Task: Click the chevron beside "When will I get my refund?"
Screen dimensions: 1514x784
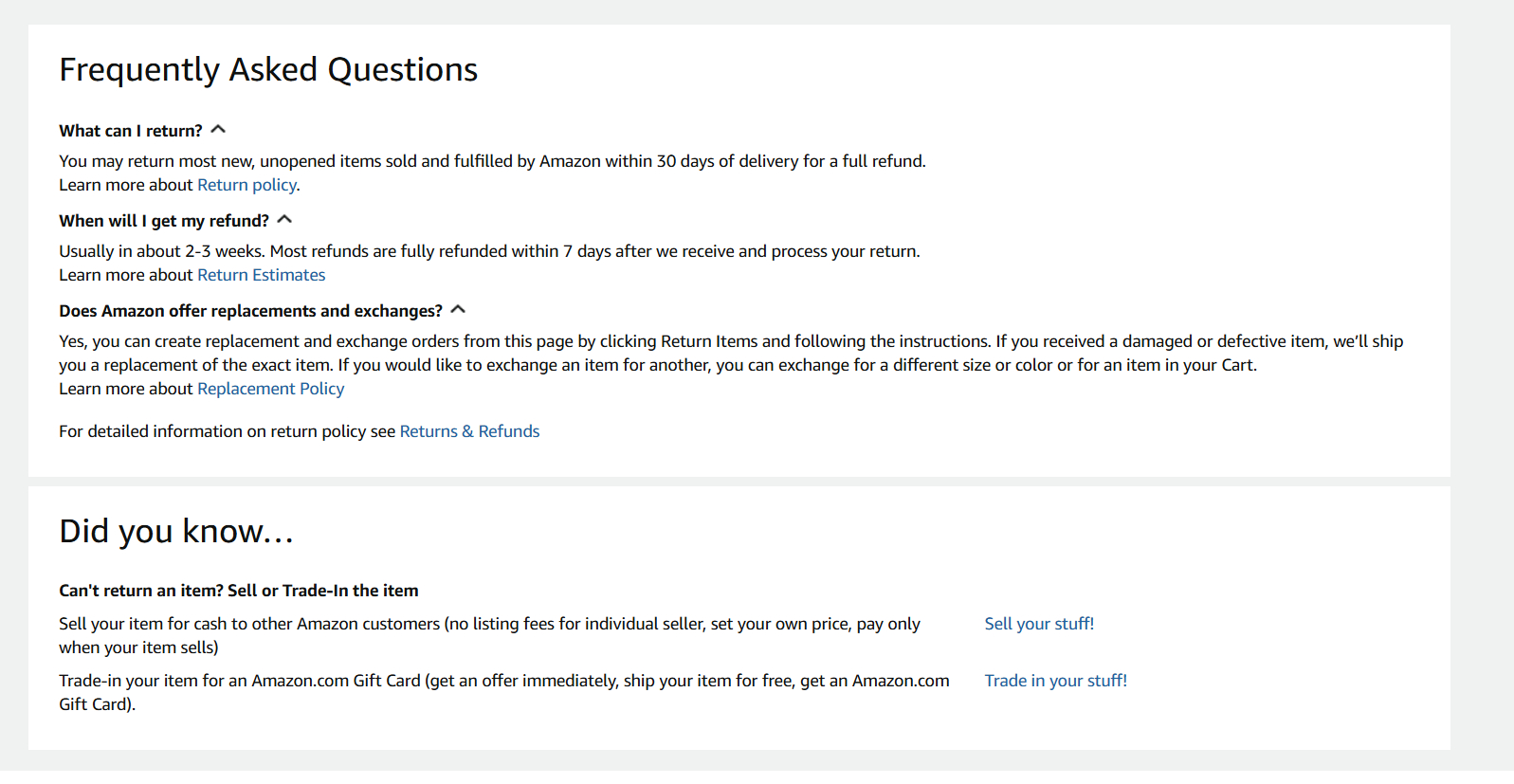Action: coord(284,219)
